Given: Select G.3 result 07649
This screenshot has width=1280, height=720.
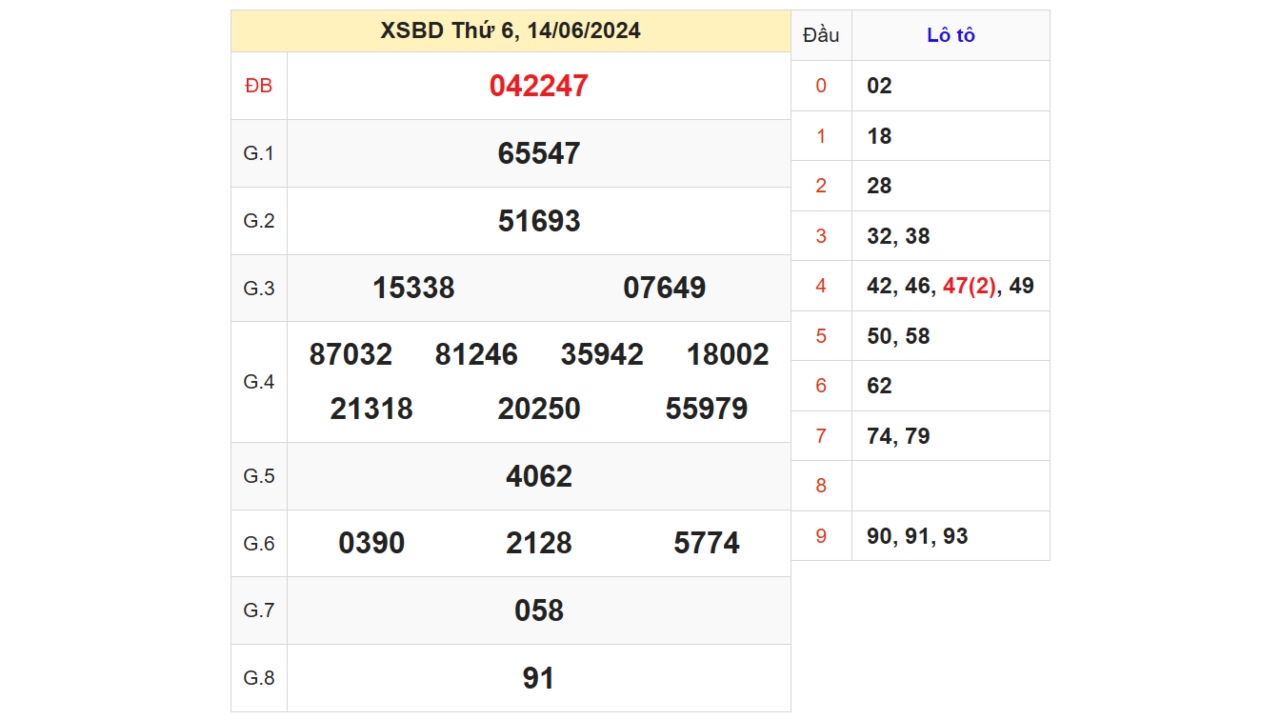Looking at the screenshot, I should [665, 288].
